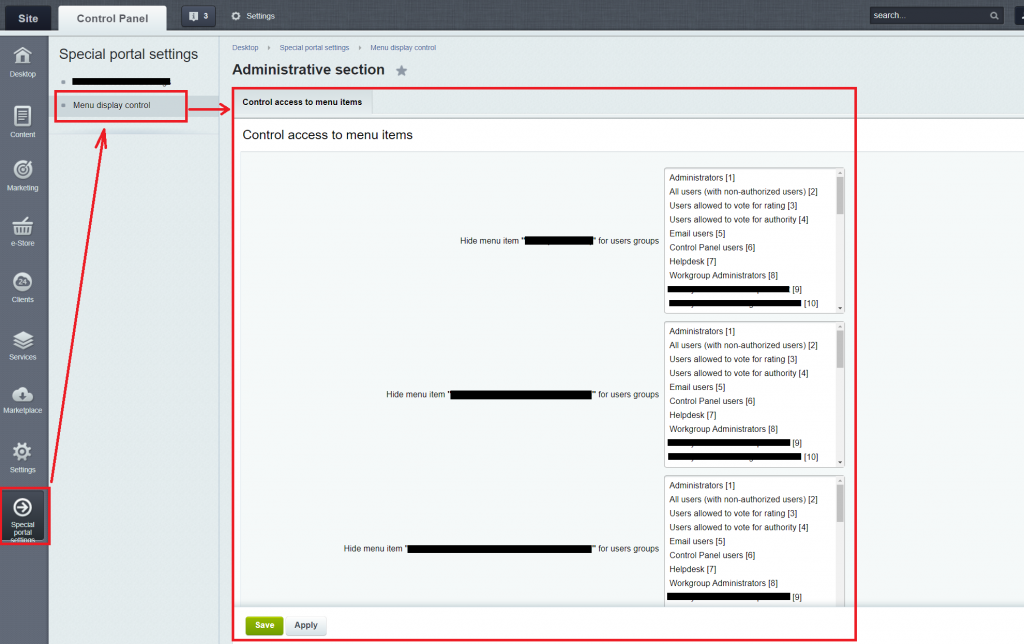Screen dimensions: 1024x644
Task: Click Special portal settings breadcrumb link
Action: (314, 48)
